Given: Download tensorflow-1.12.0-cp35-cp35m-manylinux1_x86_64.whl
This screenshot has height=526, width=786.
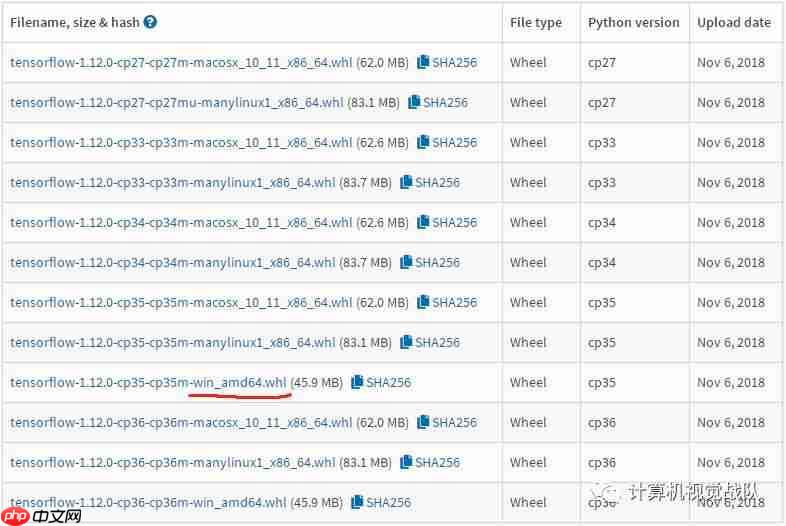Looking at the screenshot, I should tap(172, 343).
